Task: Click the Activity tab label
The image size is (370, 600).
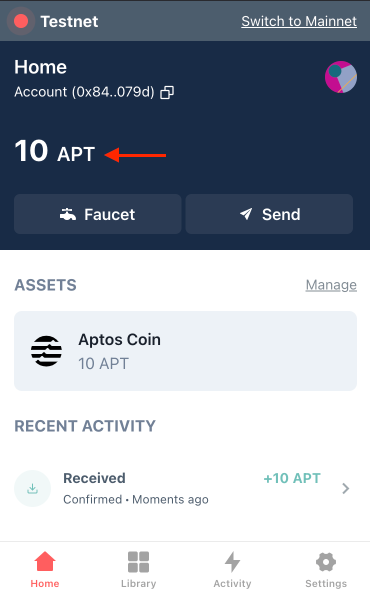Action: [232, 584]
